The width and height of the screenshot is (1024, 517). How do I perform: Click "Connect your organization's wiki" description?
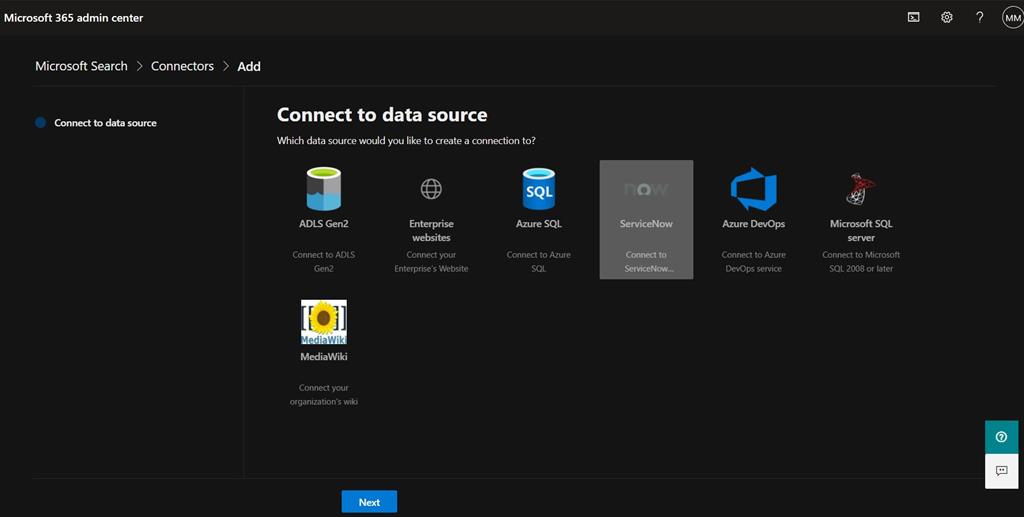tap(324, 395)
